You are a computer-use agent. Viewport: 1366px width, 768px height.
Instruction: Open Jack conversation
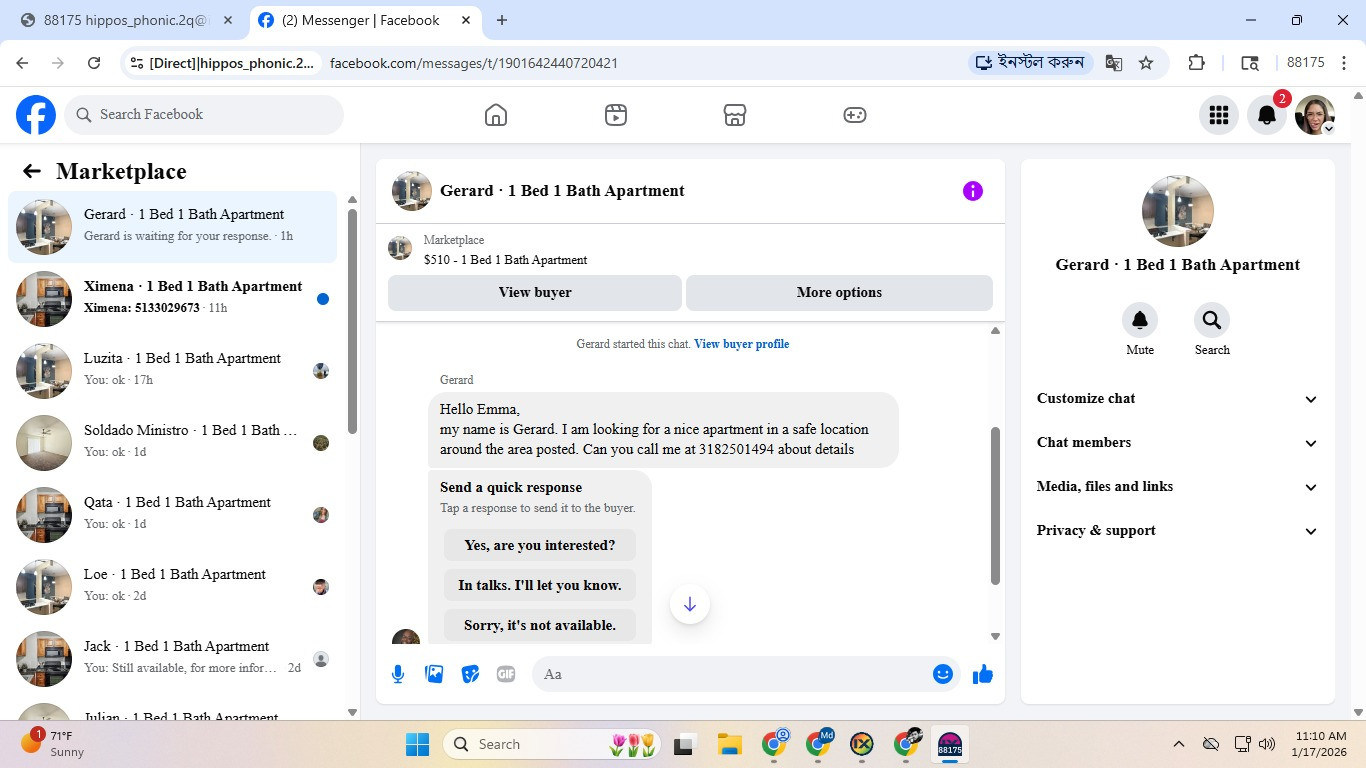(x=173, y=659)
